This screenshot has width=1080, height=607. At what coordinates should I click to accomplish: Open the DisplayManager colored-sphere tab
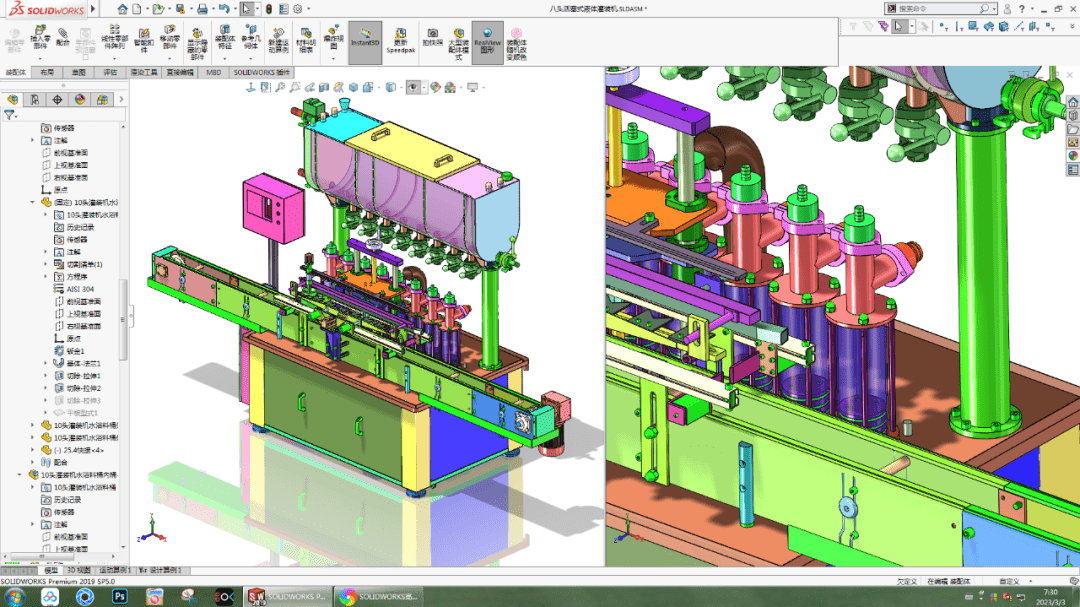80,100
